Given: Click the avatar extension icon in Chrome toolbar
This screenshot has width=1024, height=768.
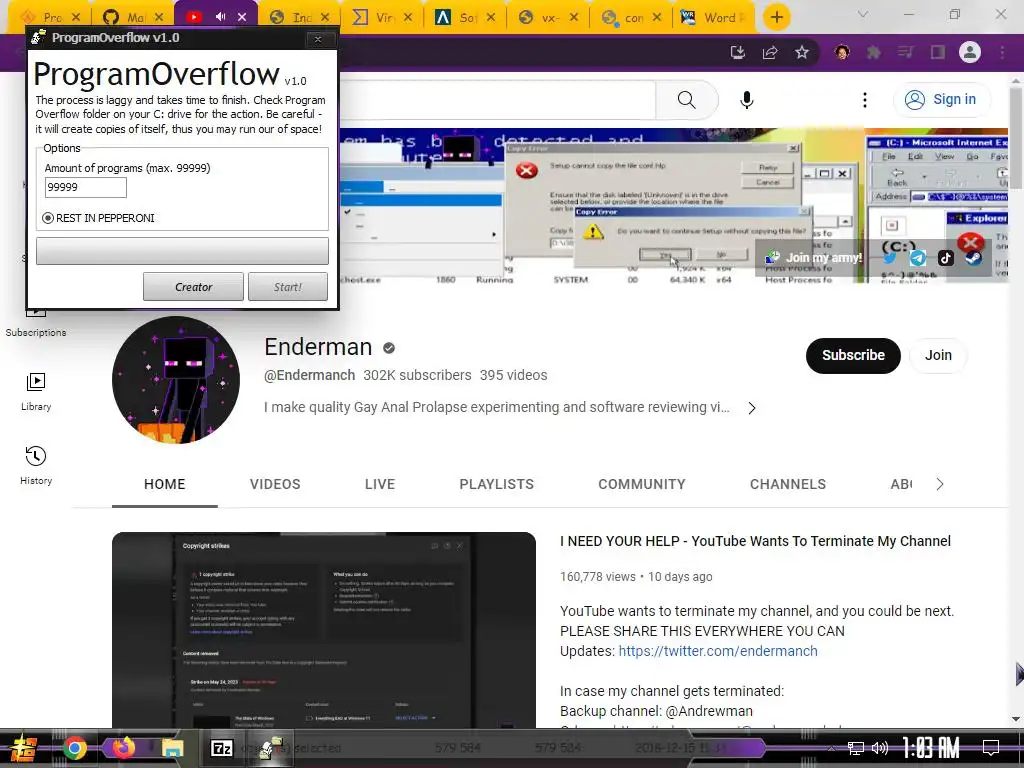Looking at the screenshot, I should (x=842, y=52).
